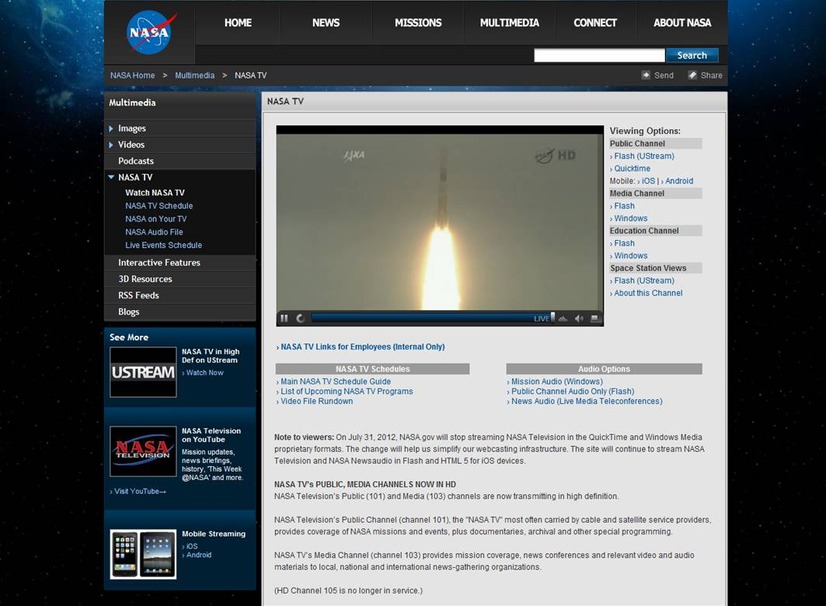Collapse the NASA TV section arrow

pyautogui.click(x=111, y=177)
